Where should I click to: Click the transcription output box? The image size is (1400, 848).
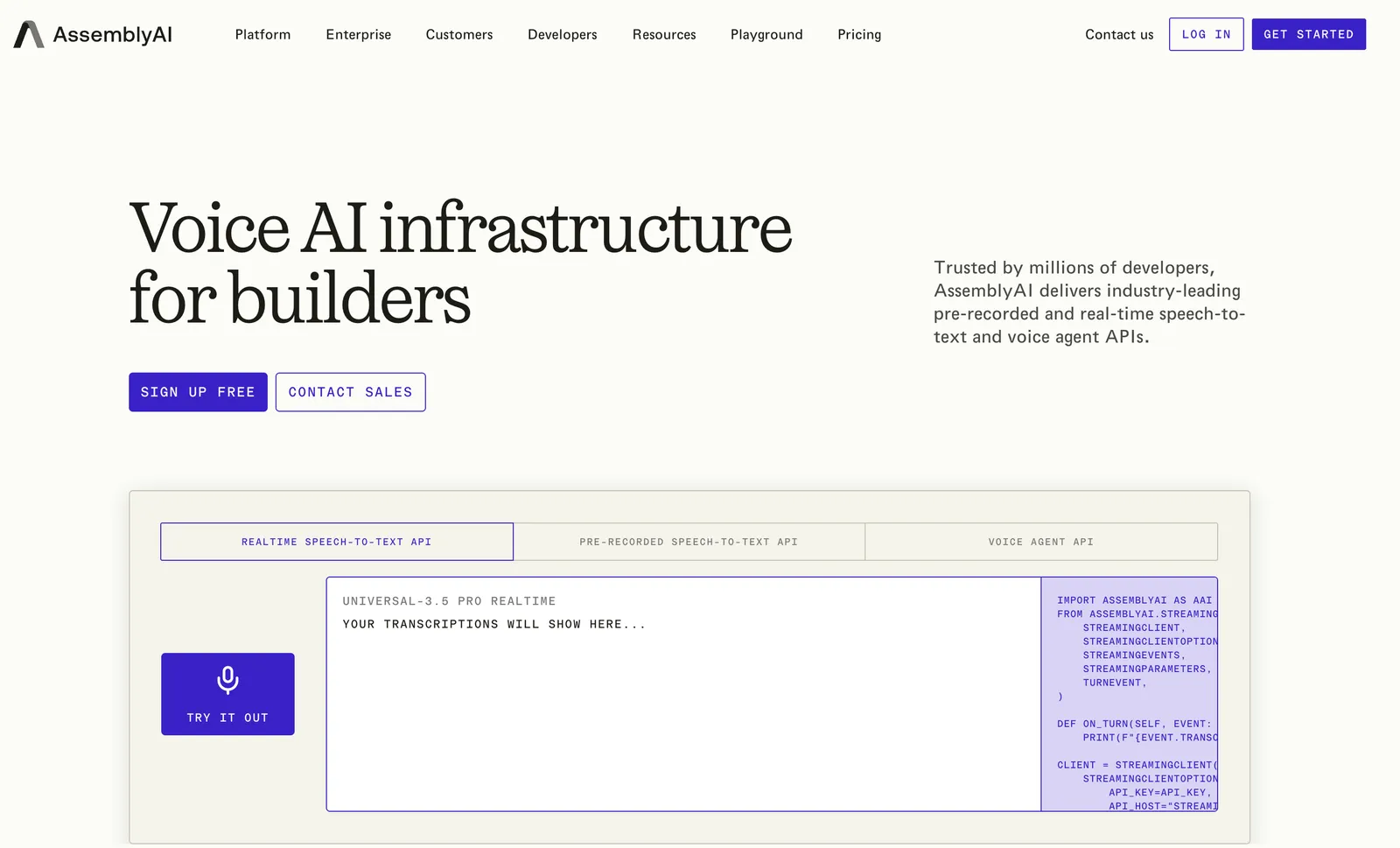click(x=683, y=694)
